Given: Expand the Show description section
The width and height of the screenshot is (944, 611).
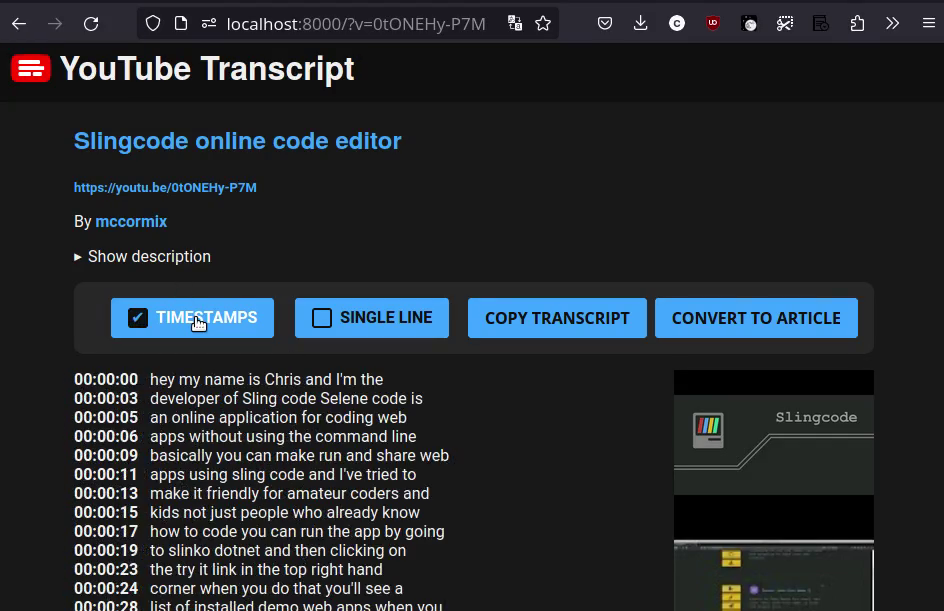Looking at the screenshot, I should coord(142,256).
